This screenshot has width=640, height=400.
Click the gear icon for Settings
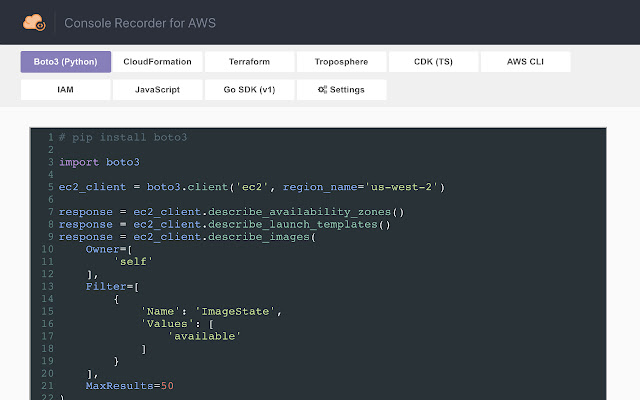pyautogui.click(x=322, y=90)
